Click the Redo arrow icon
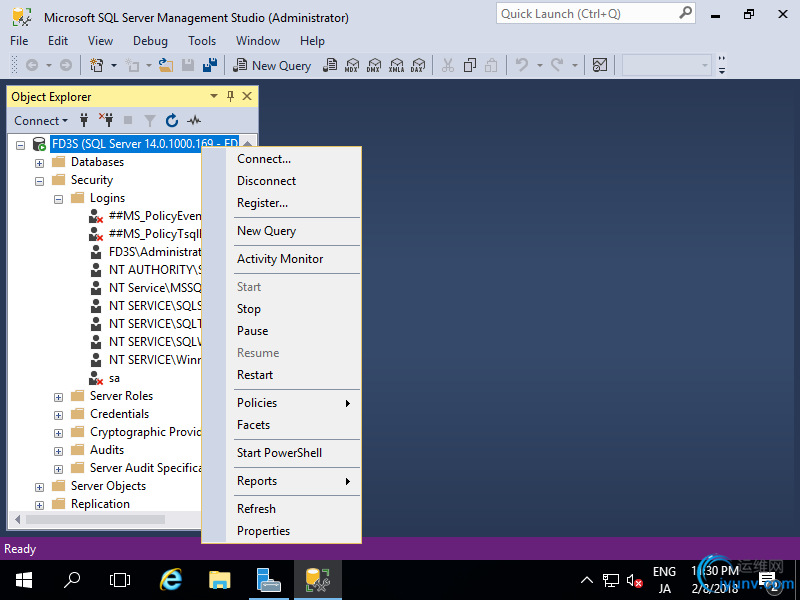The width and height of the screenshot is (800, 600). (x=557, y=65)
